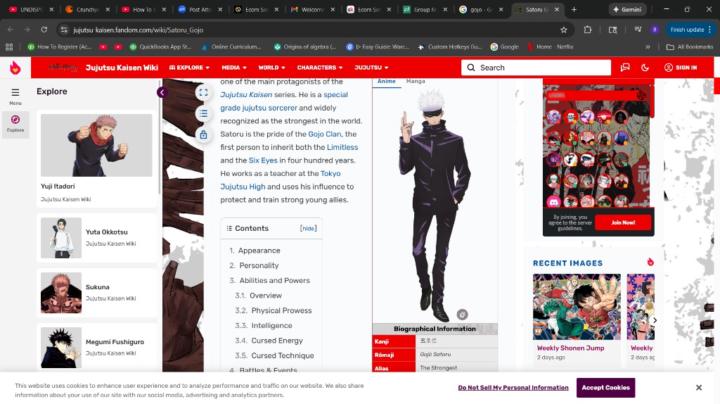Click the Fandom flame logo icon
Screen dimensions: 720x404
point(15,67)
